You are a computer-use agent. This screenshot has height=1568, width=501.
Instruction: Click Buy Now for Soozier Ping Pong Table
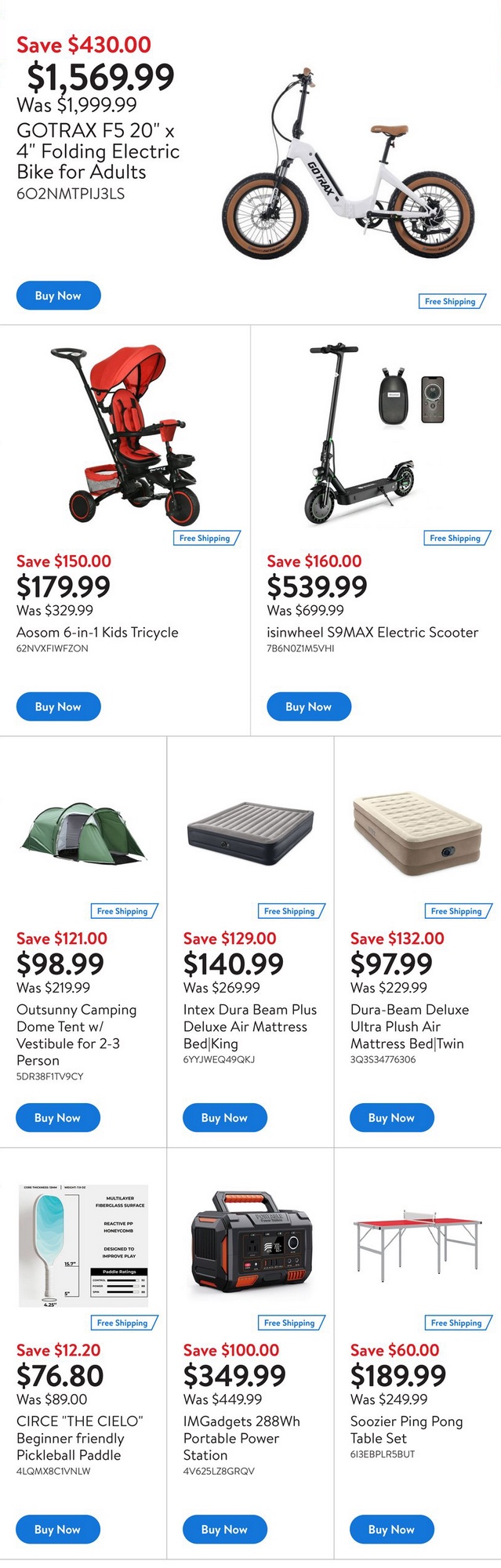coord(391,1529)
